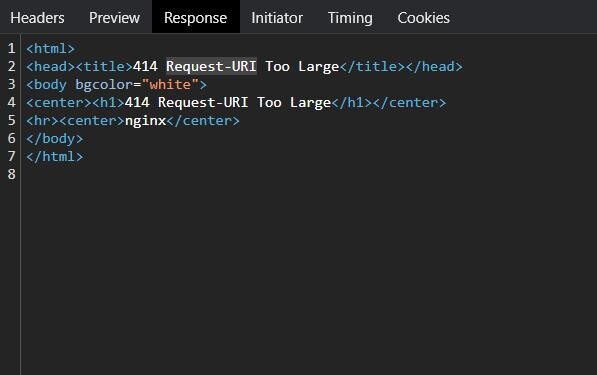
Task: View the Cookies tab
Action: (x=423, y=18)
